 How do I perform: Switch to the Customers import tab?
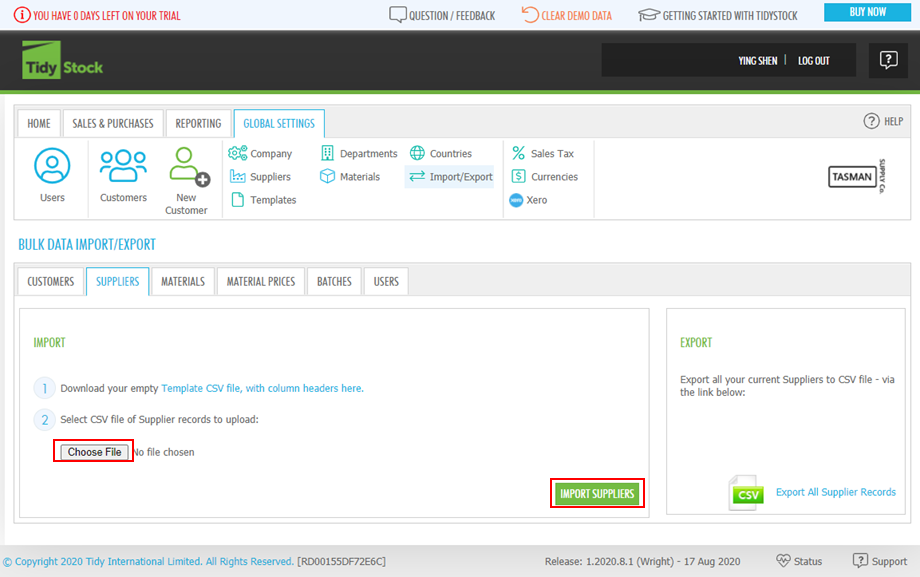50,281
